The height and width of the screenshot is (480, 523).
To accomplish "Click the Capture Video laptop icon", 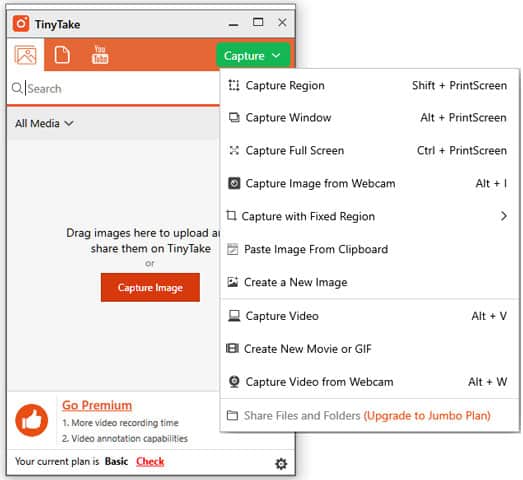I will 234,316.
